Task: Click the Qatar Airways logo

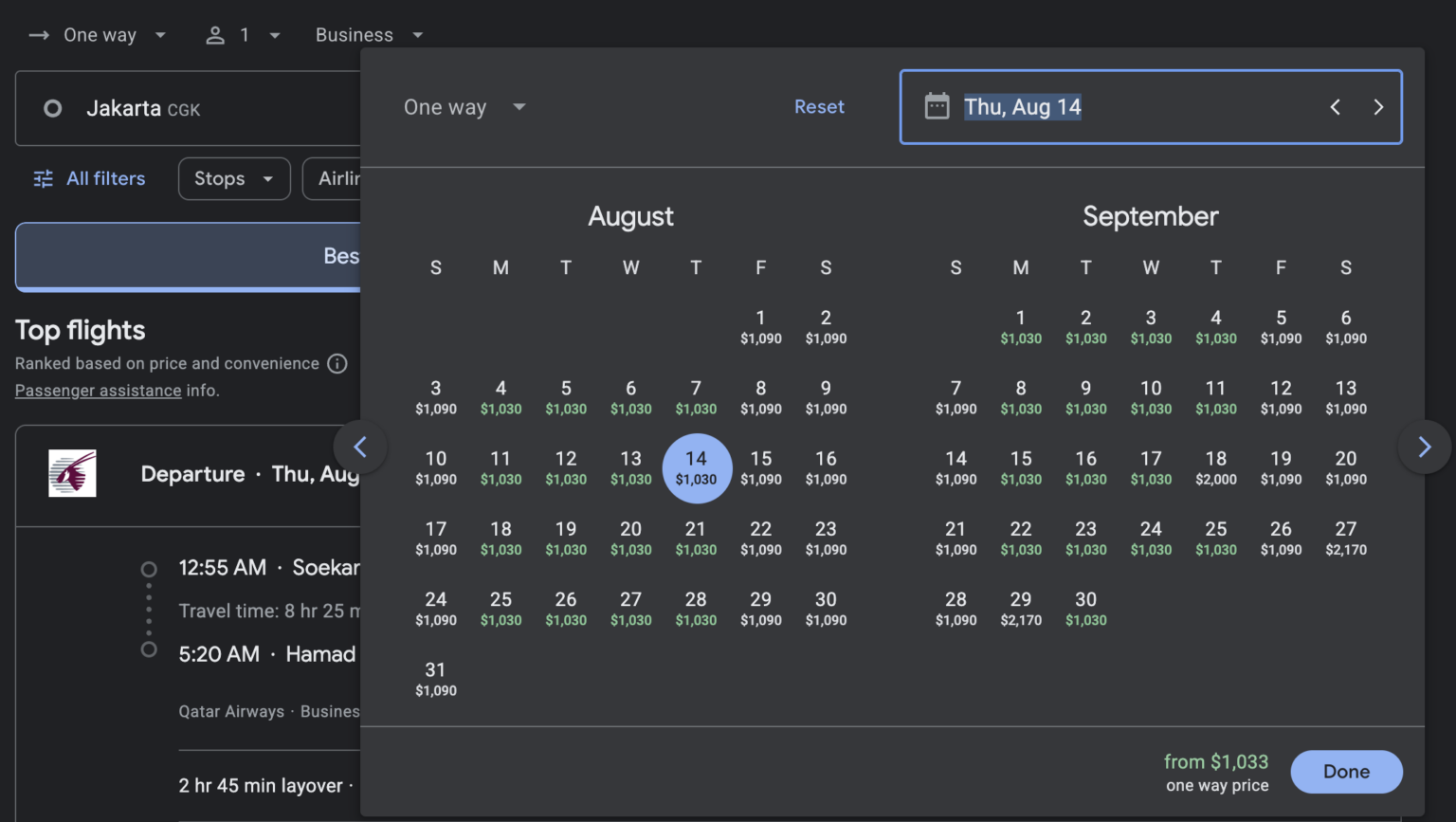Action: tap(73, 473)
